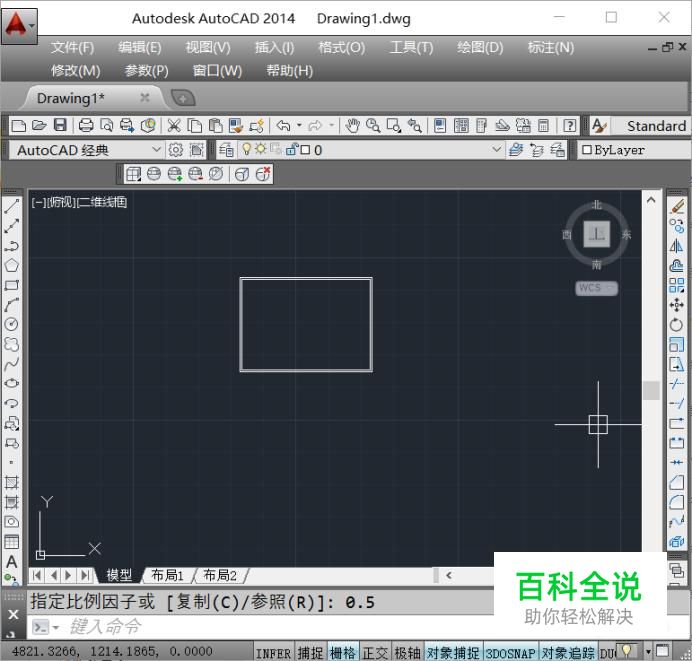Toggle 捕捉 snap mode

click(x=310, y=652)
